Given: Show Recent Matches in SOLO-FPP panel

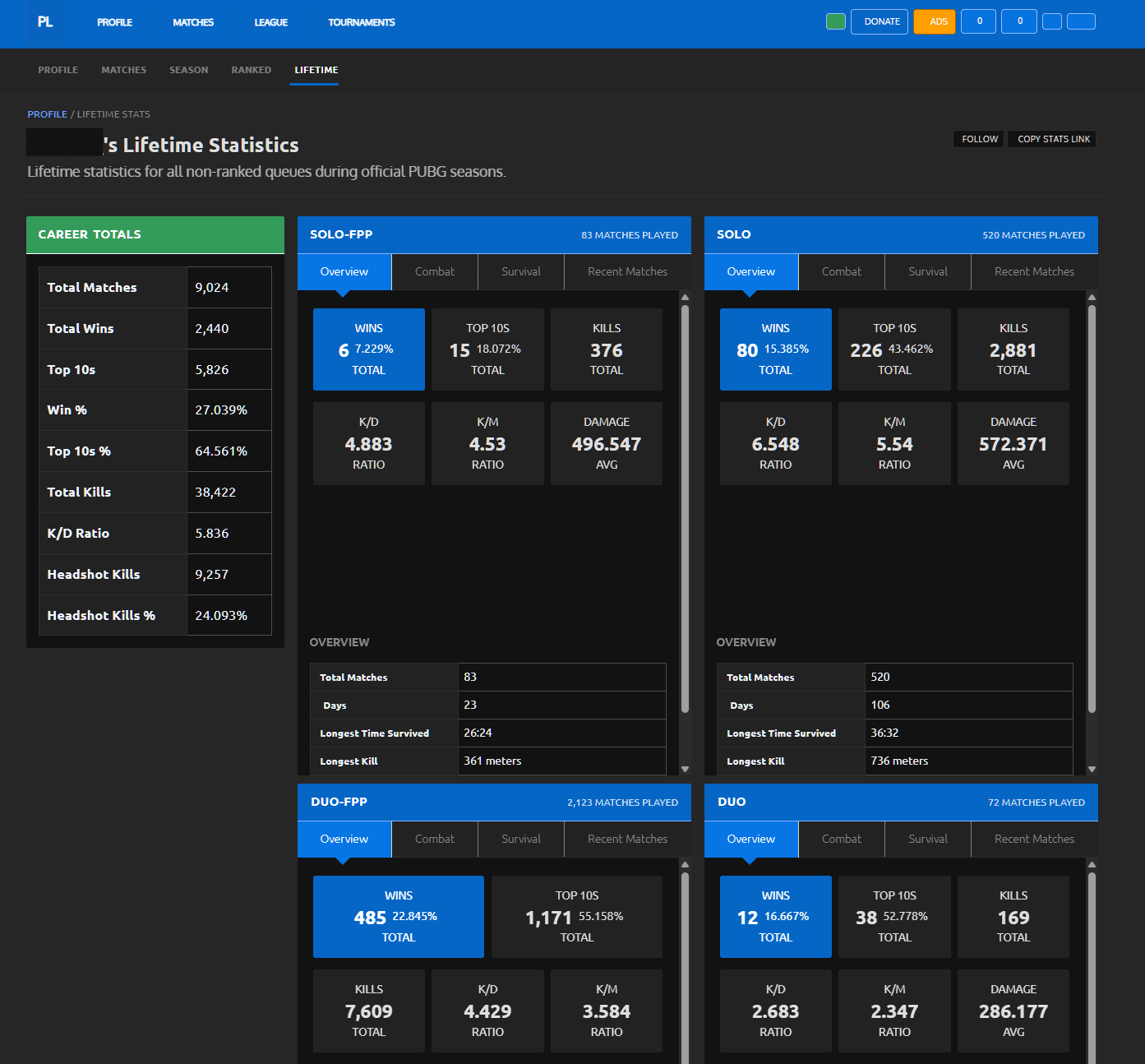Looking at the screenshot, I should point(627,271).
